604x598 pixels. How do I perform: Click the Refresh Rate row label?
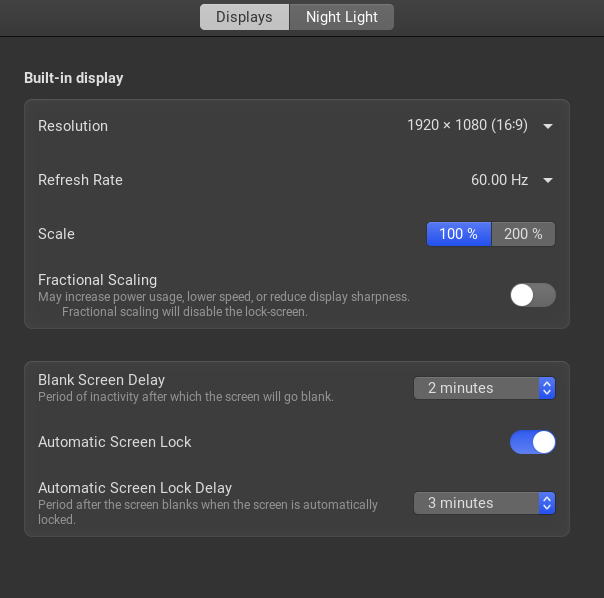(x=80, y=181)
